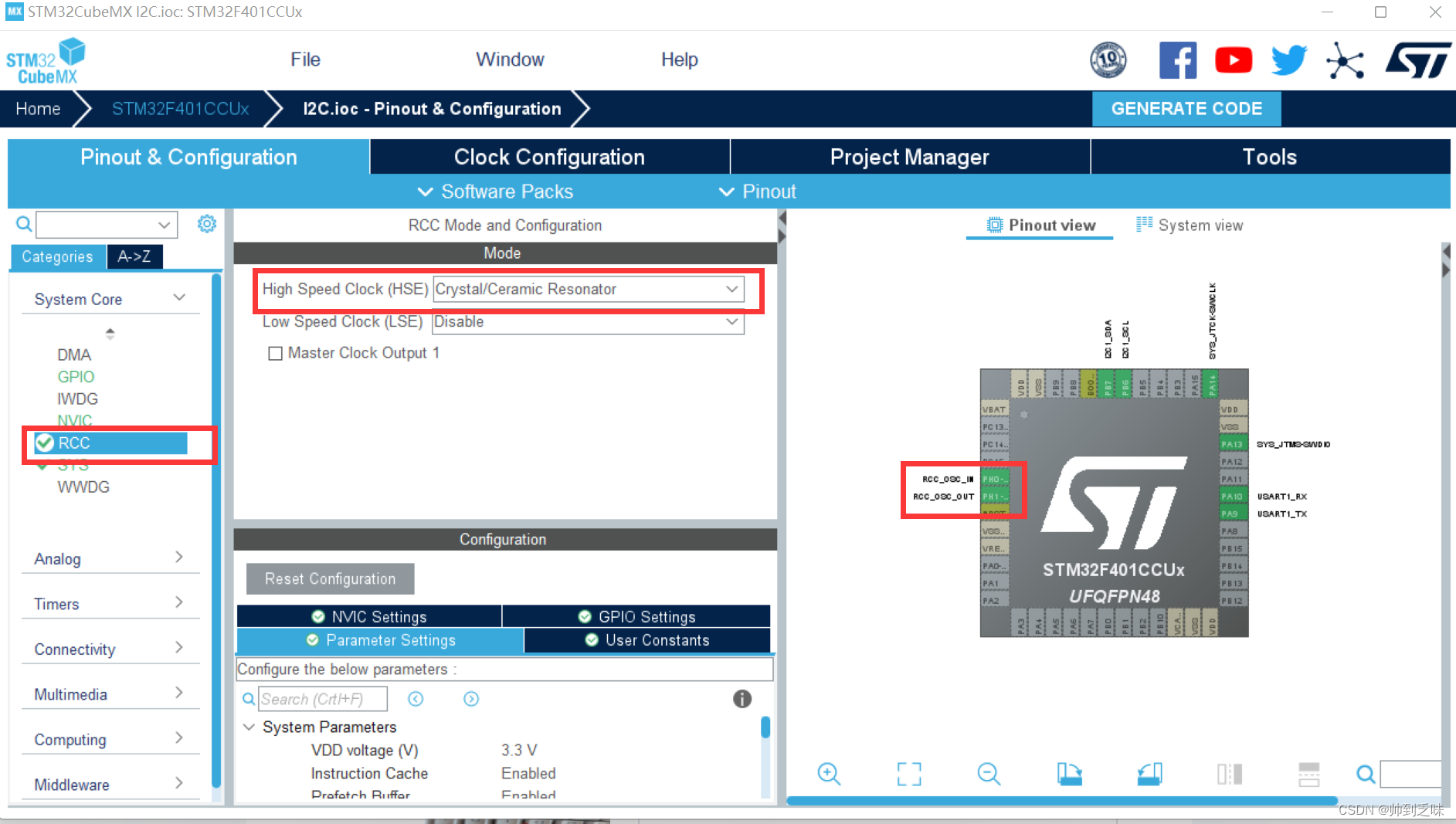Viewport: 1456px width, 824px height.
Task: Click the STM32F401CCUx breadcrumb
Action: tap(180, 109)
